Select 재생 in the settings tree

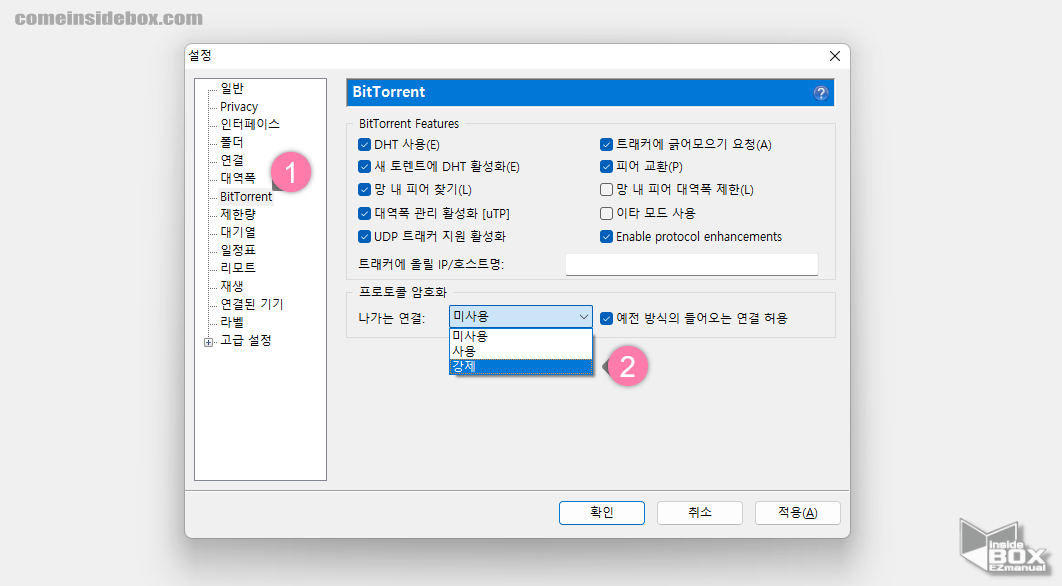[232, 286]
